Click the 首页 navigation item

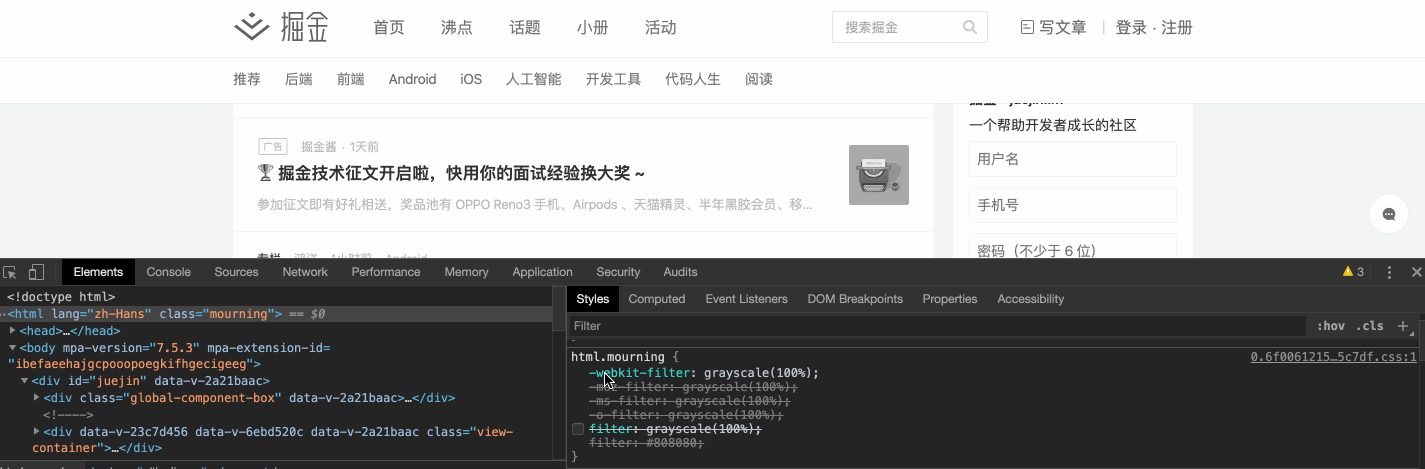tap(389, 28)
